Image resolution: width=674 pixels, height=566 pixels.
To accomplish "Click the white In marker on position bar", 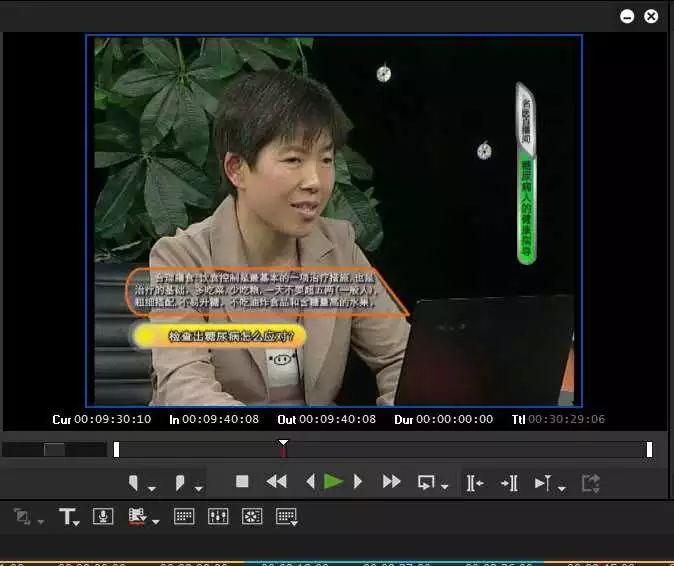I will (116, 450).
